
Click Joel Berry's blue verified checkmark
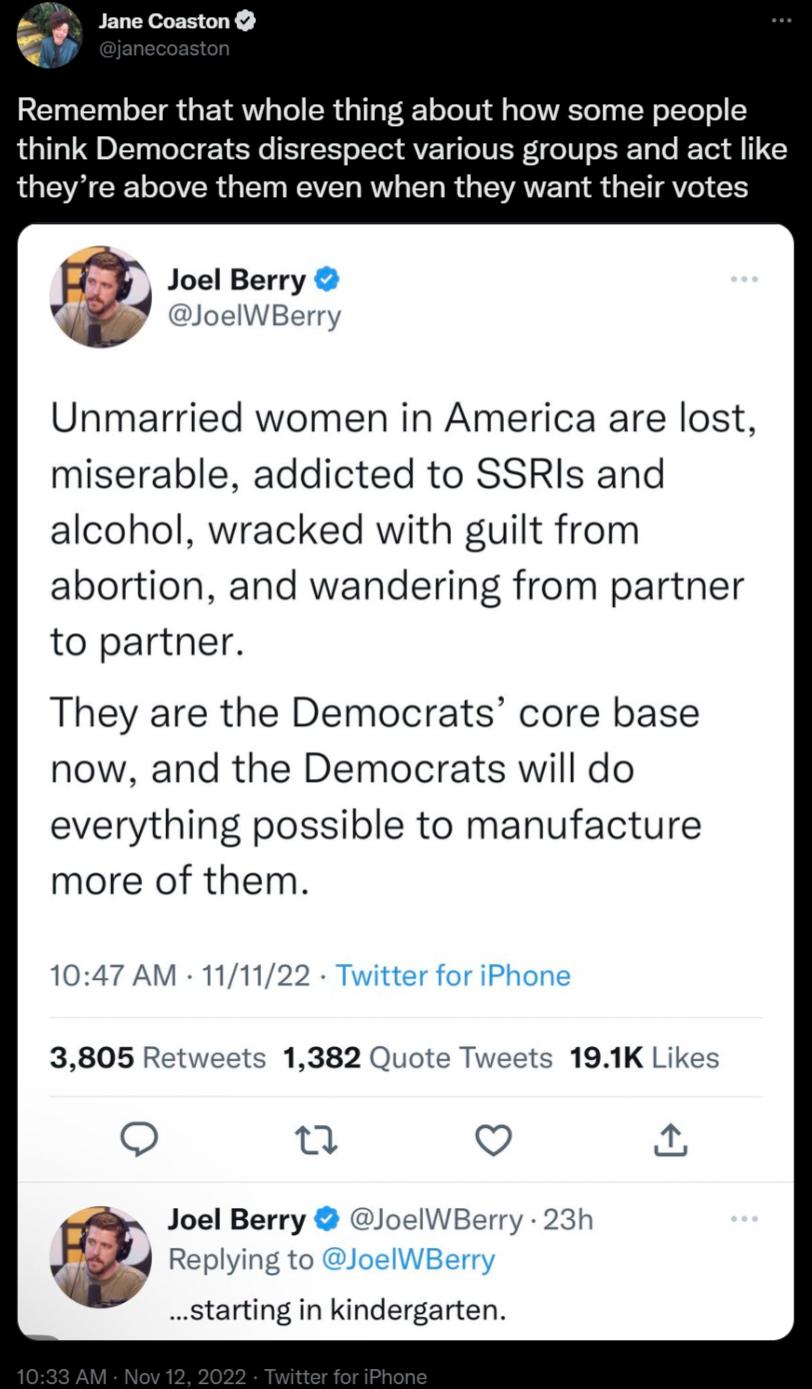pyautogui.click(x=327, y=280)
